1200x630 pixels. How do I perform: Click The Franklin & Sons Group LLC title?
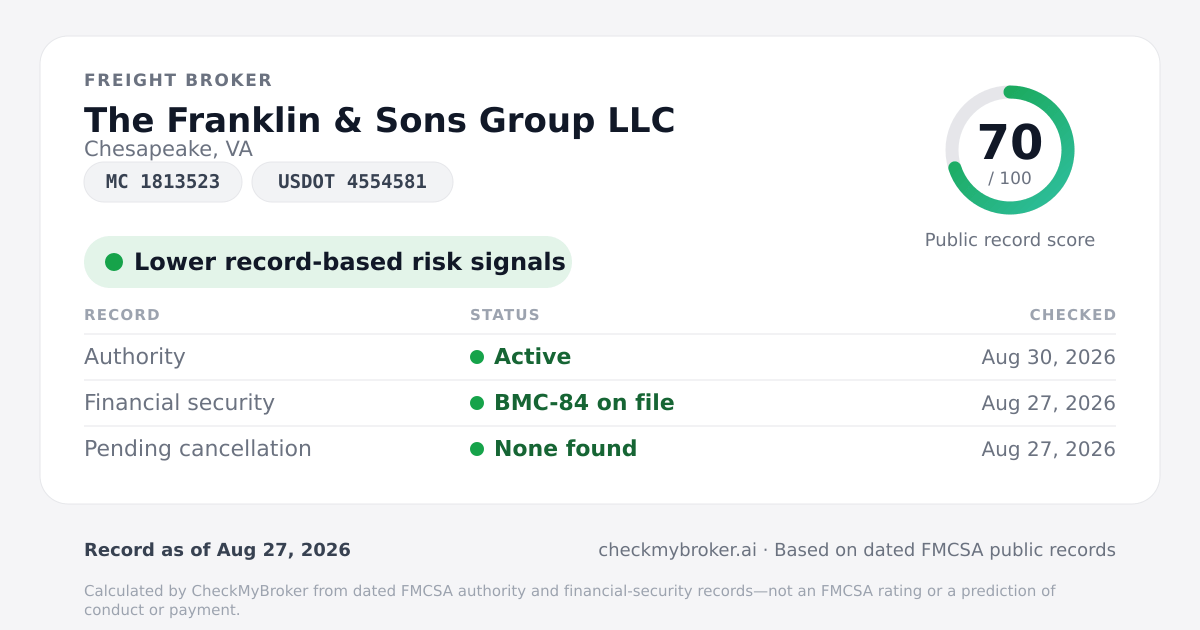[x=380, y=120]
